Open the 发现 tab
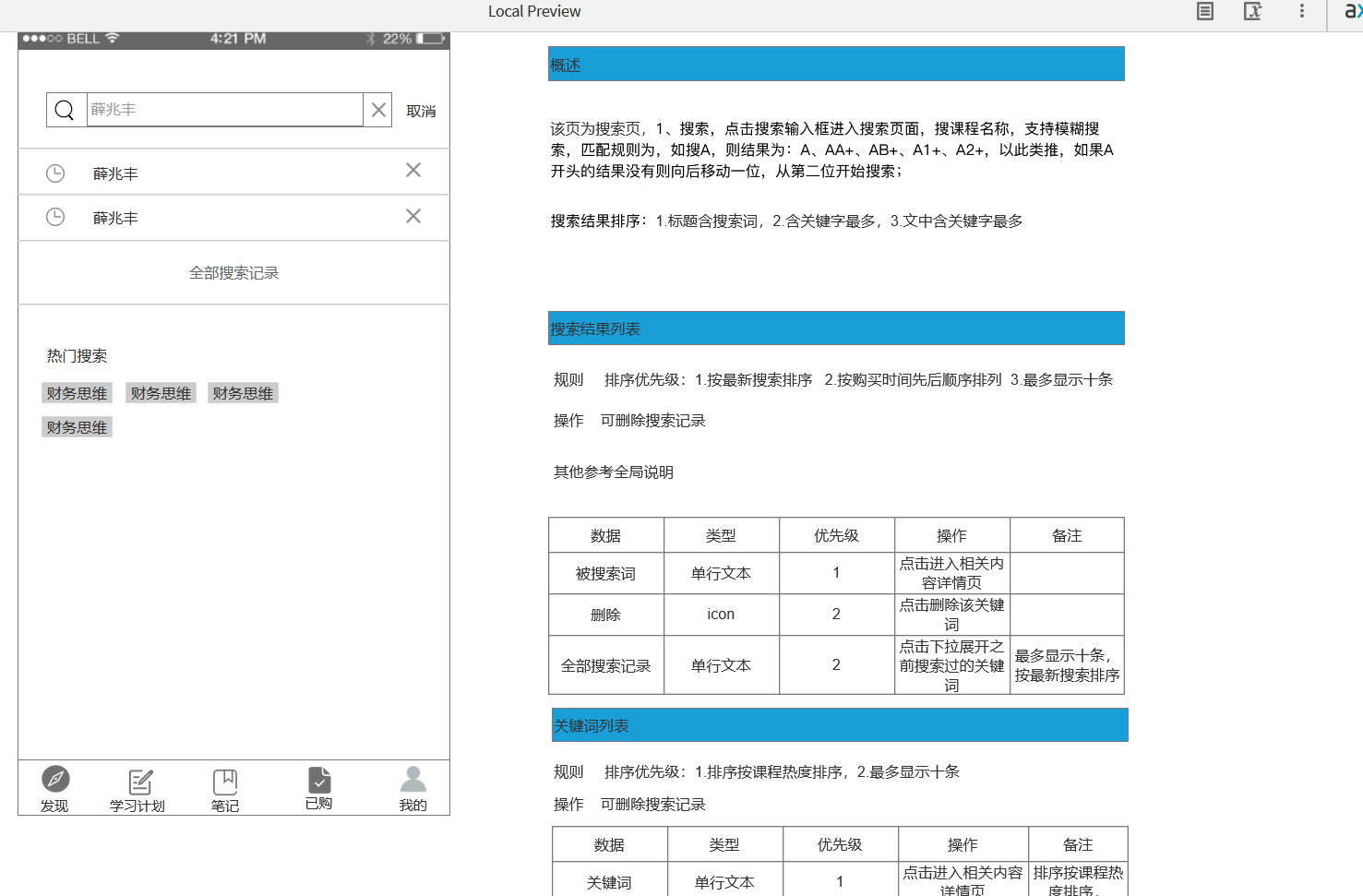Screen dimensions: 1363x896 [54, 790]
